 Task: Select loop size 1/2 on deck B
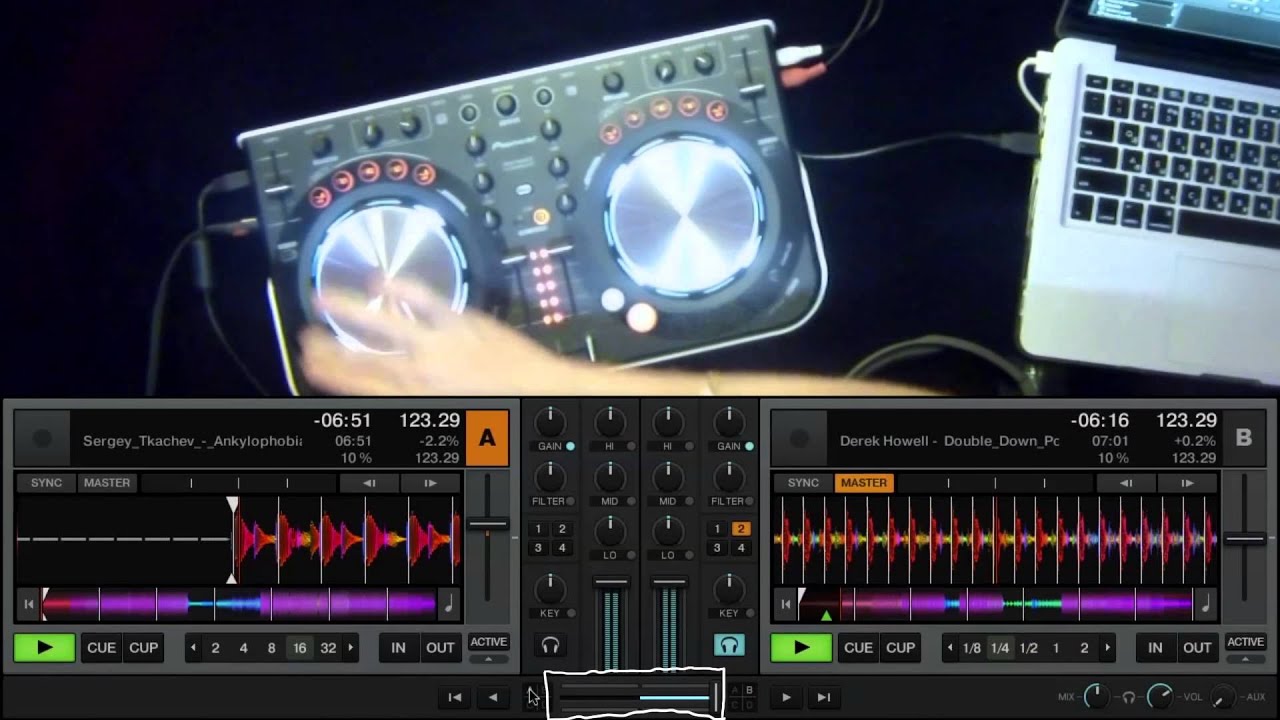pos(1028,648)
